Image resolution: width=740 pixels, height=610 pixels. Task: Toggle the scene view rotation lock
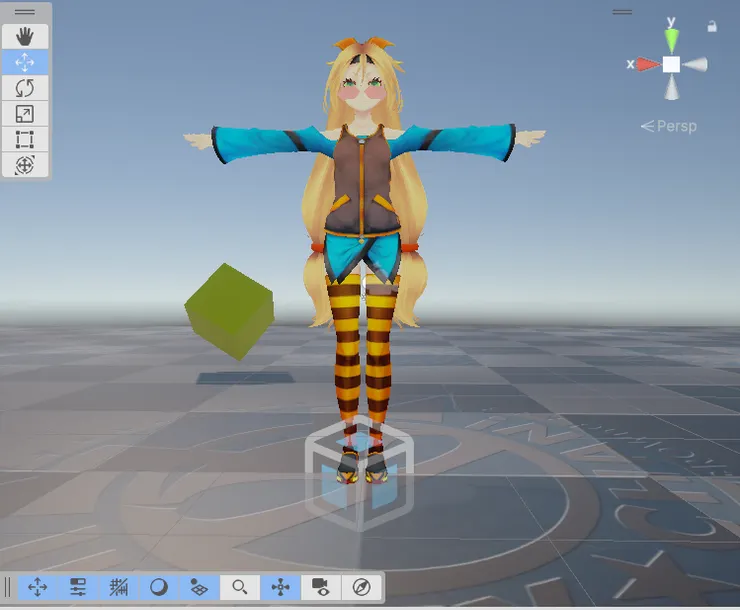[712, 26]
